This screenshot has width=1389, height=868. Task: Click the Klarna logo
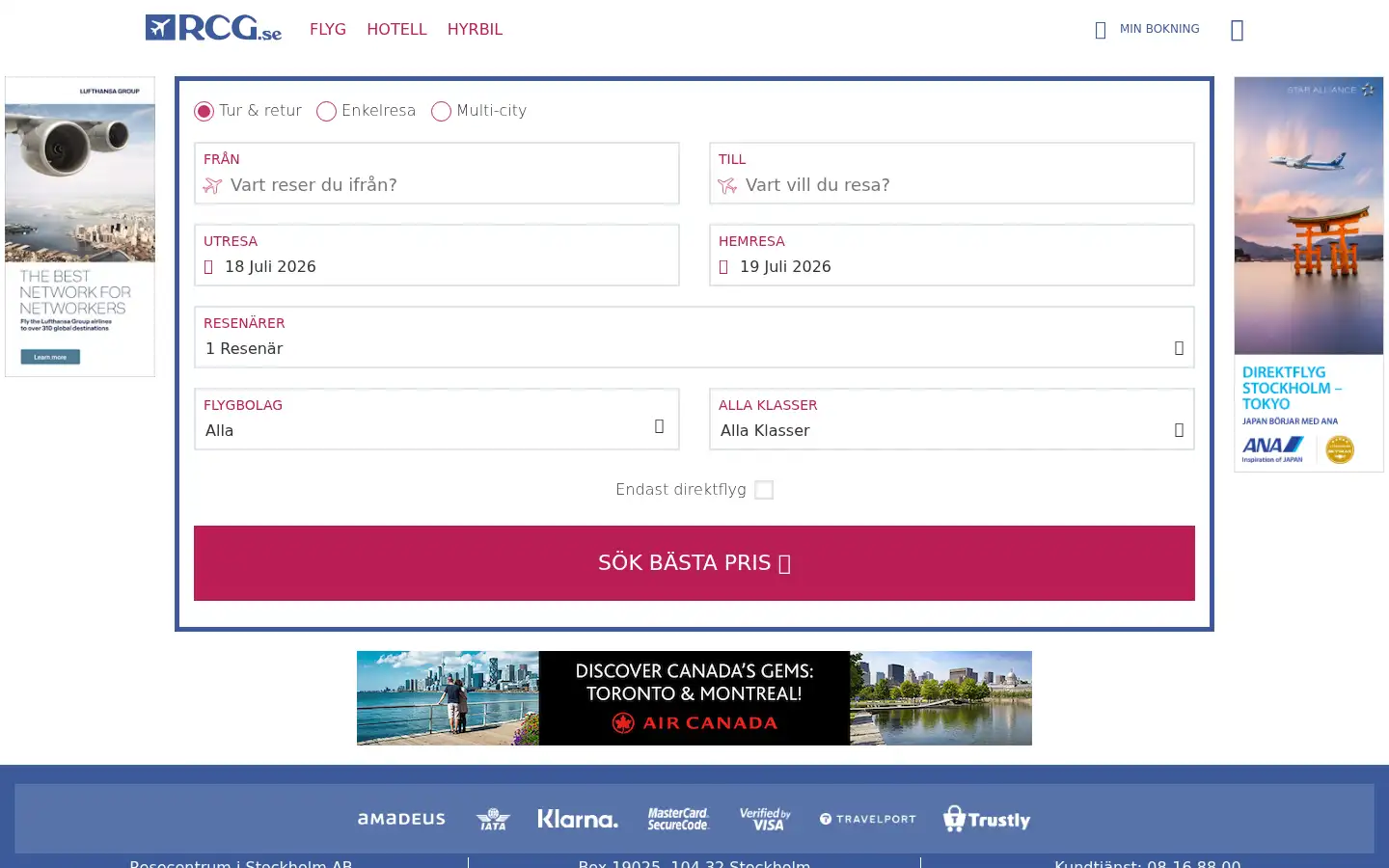(578, 819)
